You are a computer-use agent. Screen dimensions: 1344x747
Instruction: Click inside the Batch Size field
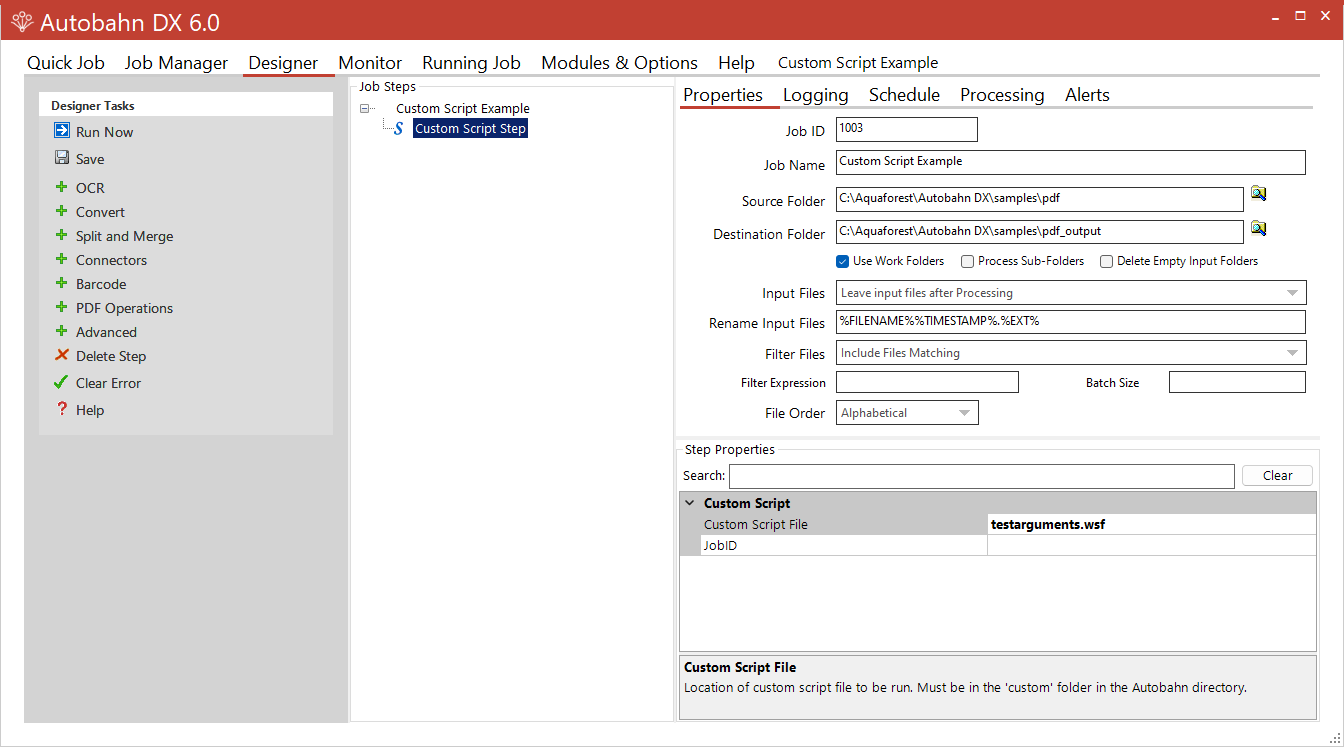1236,381
